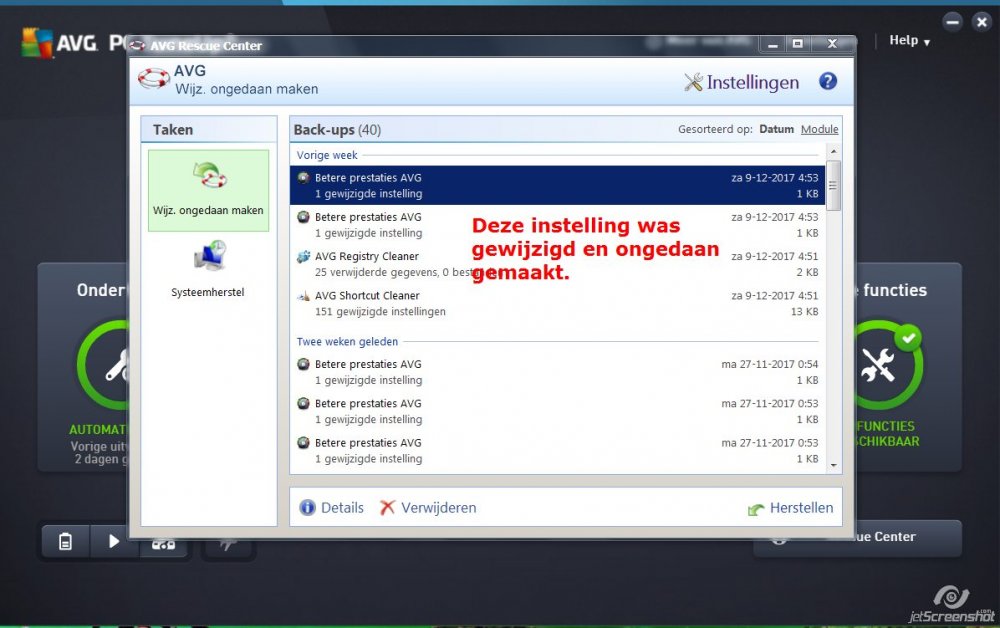The width and height of the screenshot is (1000, 628).
Task: Select AVG Registry Cleaner backup entry
Action: (x=557, y=264)
